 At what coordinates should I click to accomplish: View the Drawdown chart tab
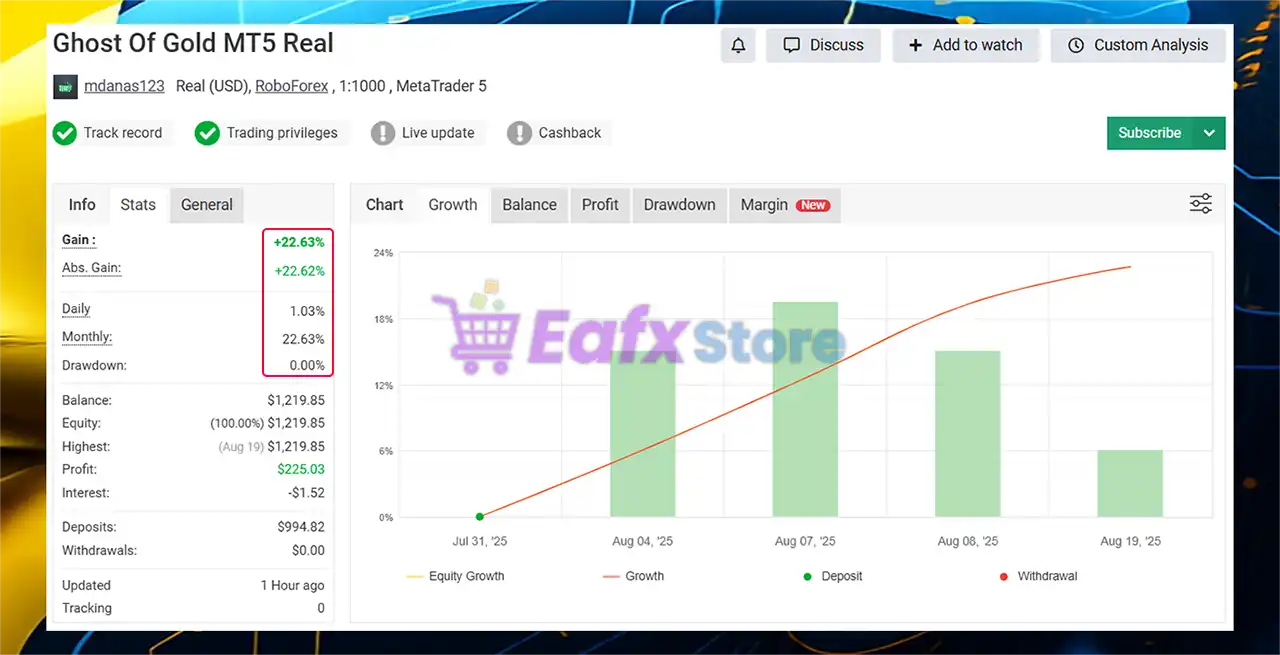point(680,204)
